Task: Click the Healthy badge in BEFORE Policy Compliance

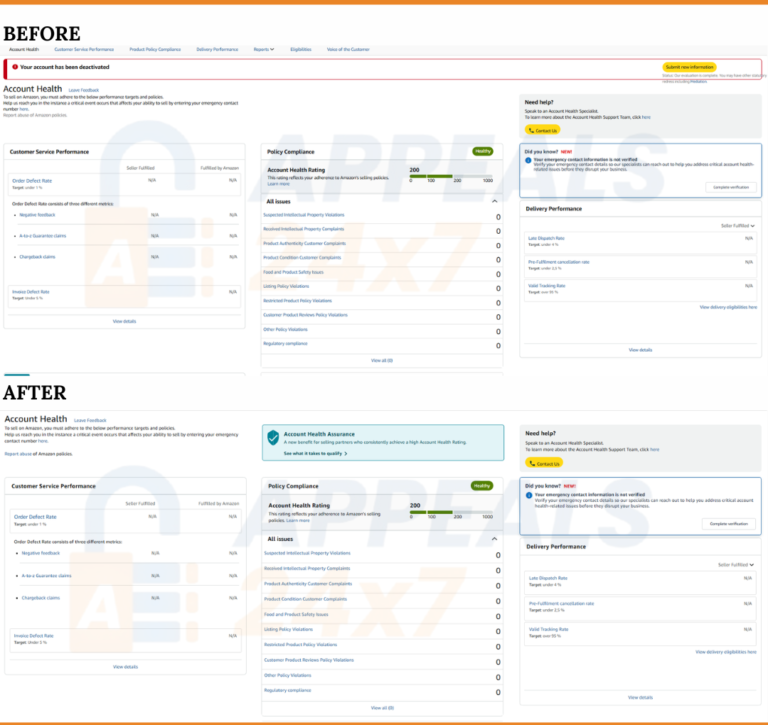Action: coord(482,151)
